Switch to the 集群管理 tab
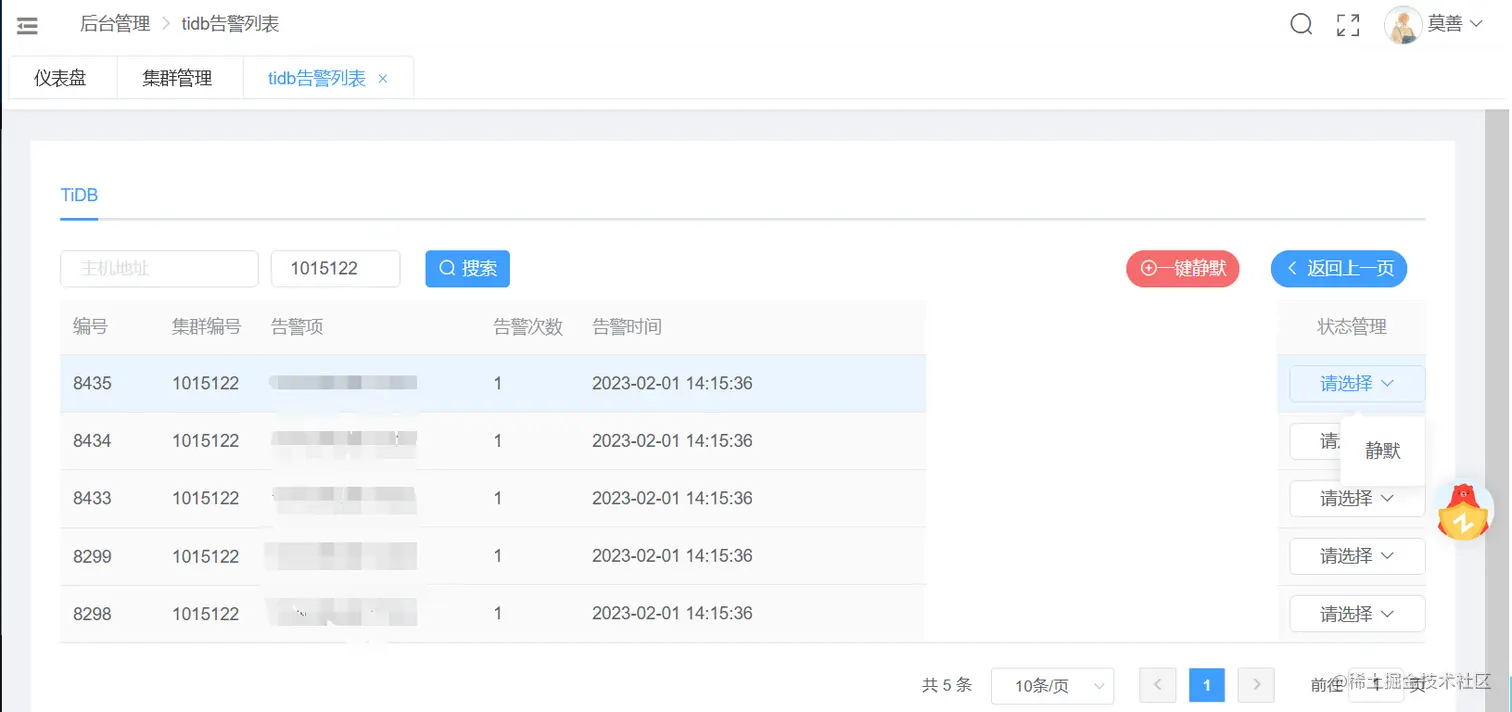1512x712 pixels. point(179,77)
